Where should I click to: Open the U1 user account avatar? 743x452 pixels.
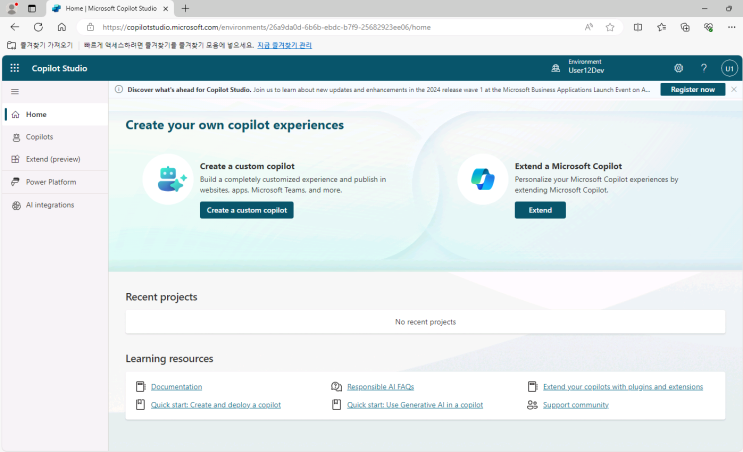coord(729,68)
